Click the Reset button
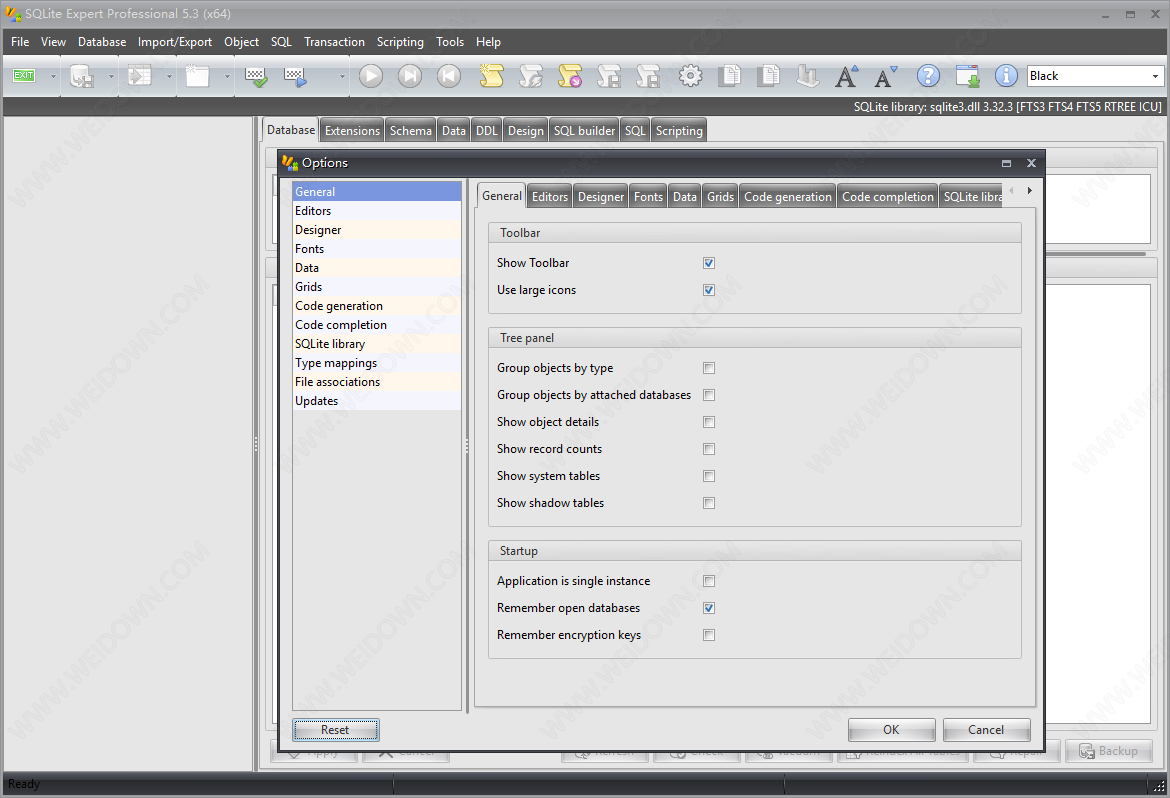This screenshot has width=1170, height=798. pyautogui.click(x=336, y=730)
